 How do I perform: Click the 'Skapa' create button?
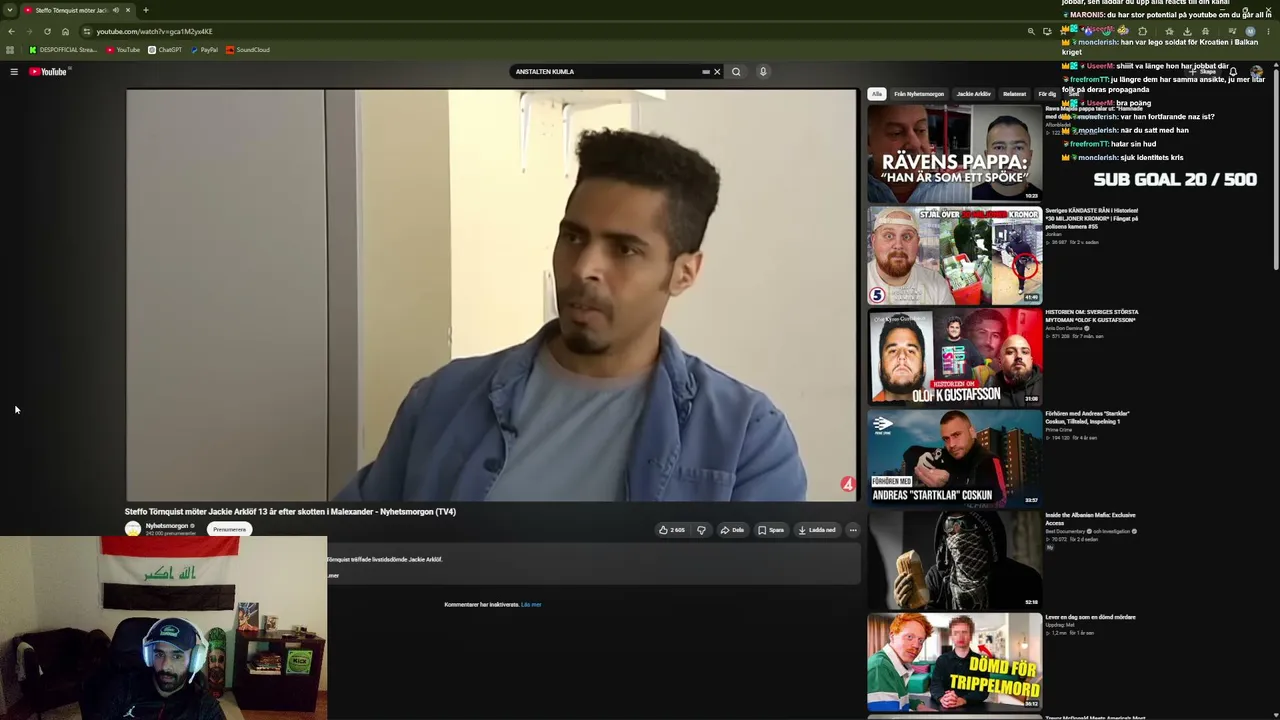(1204, 72)
